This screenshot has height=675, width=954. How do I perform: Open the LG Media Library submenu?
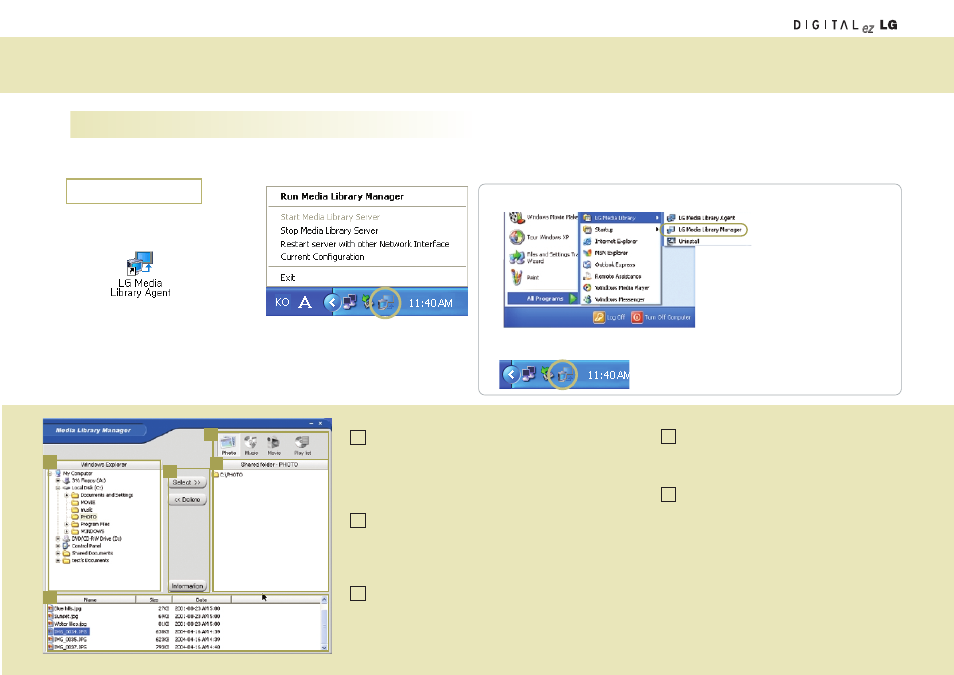pos(620,217)
